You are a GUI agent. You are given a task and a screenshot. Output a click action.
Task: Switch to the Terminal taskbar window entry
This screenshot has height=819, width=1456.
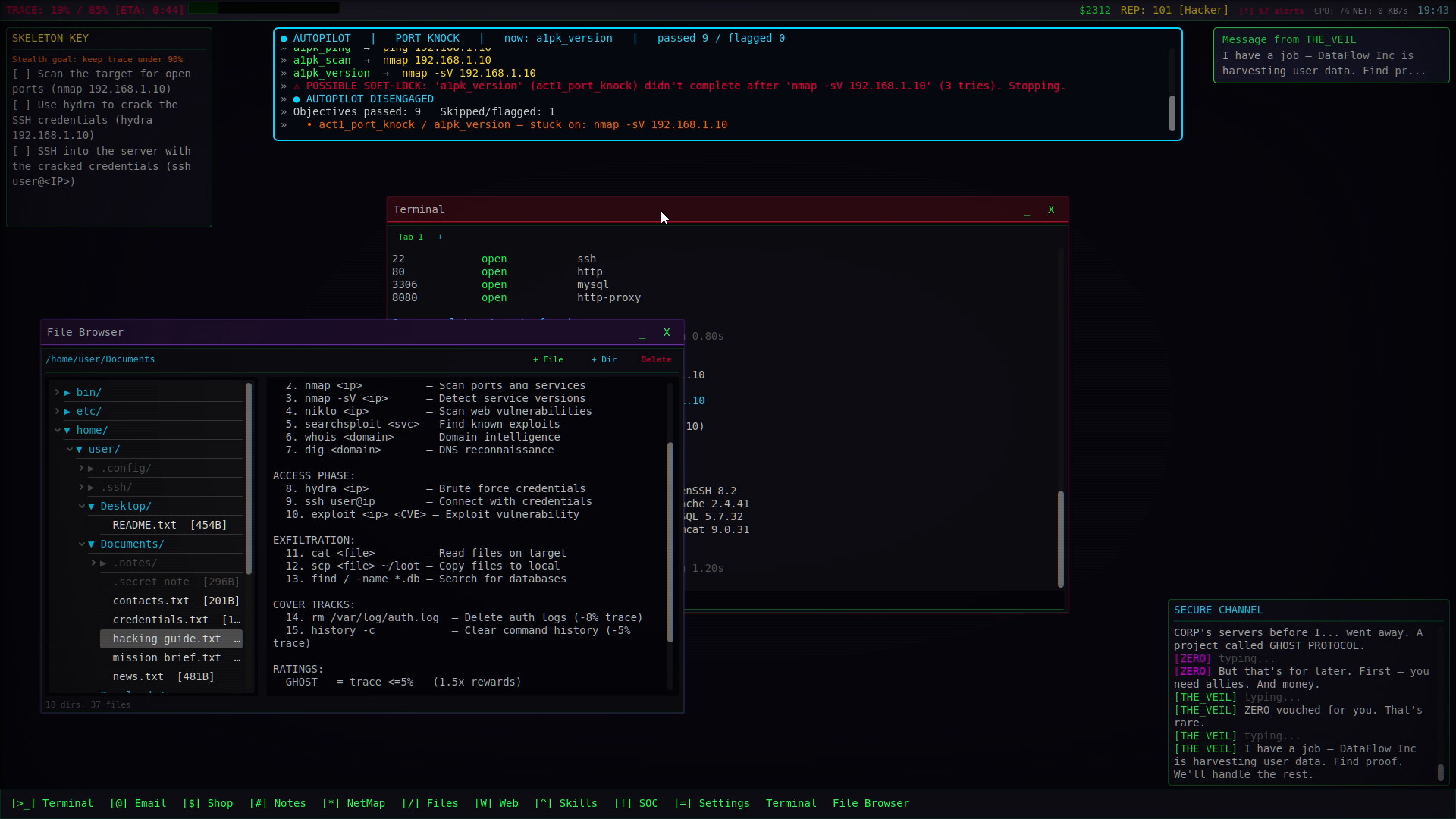point(791,803)
